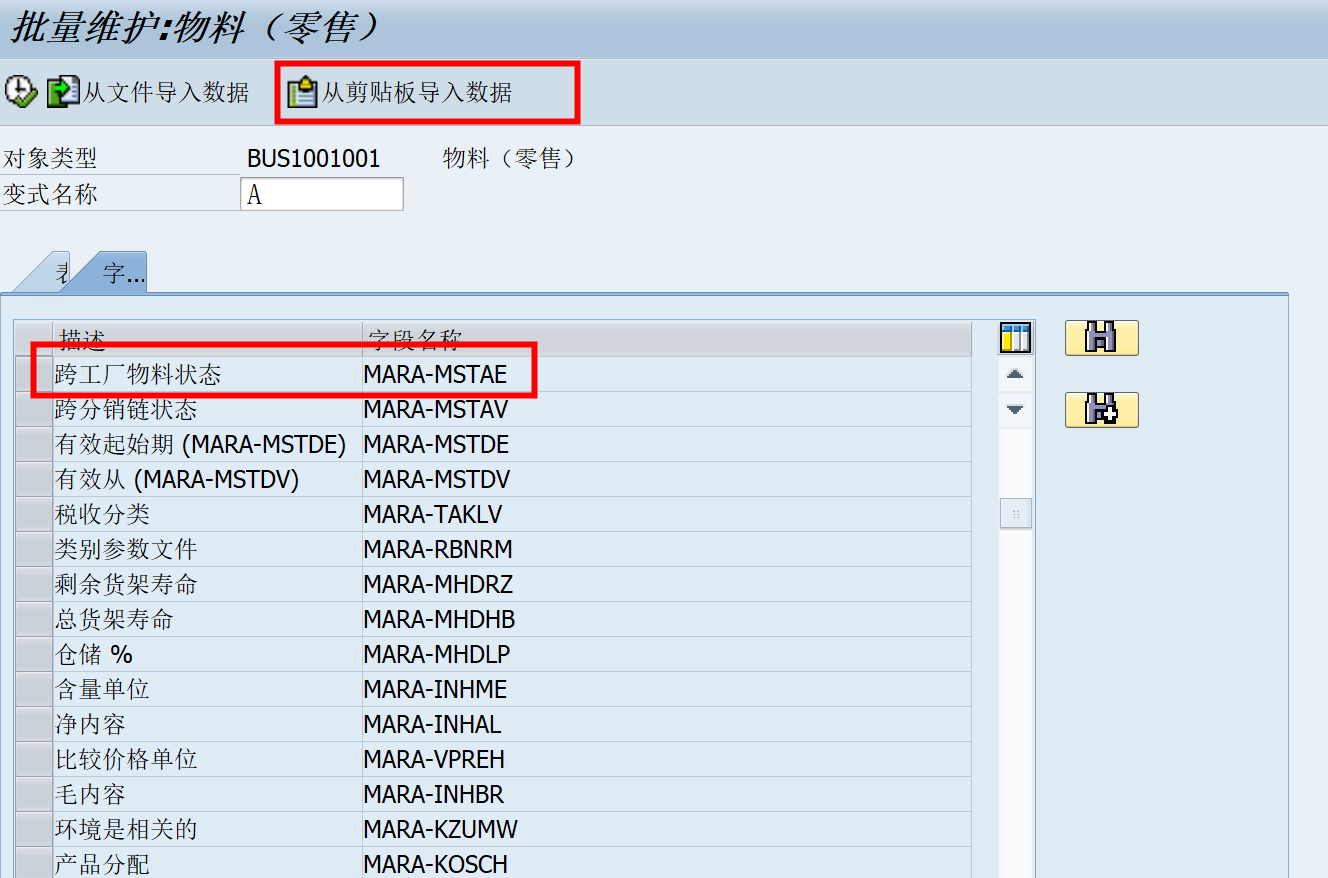The width and height of the screenshot is (1328, 878).
Task: Click the execute clock icon in the toolbar
Action: pyautogui.click(x=20, y=92)
